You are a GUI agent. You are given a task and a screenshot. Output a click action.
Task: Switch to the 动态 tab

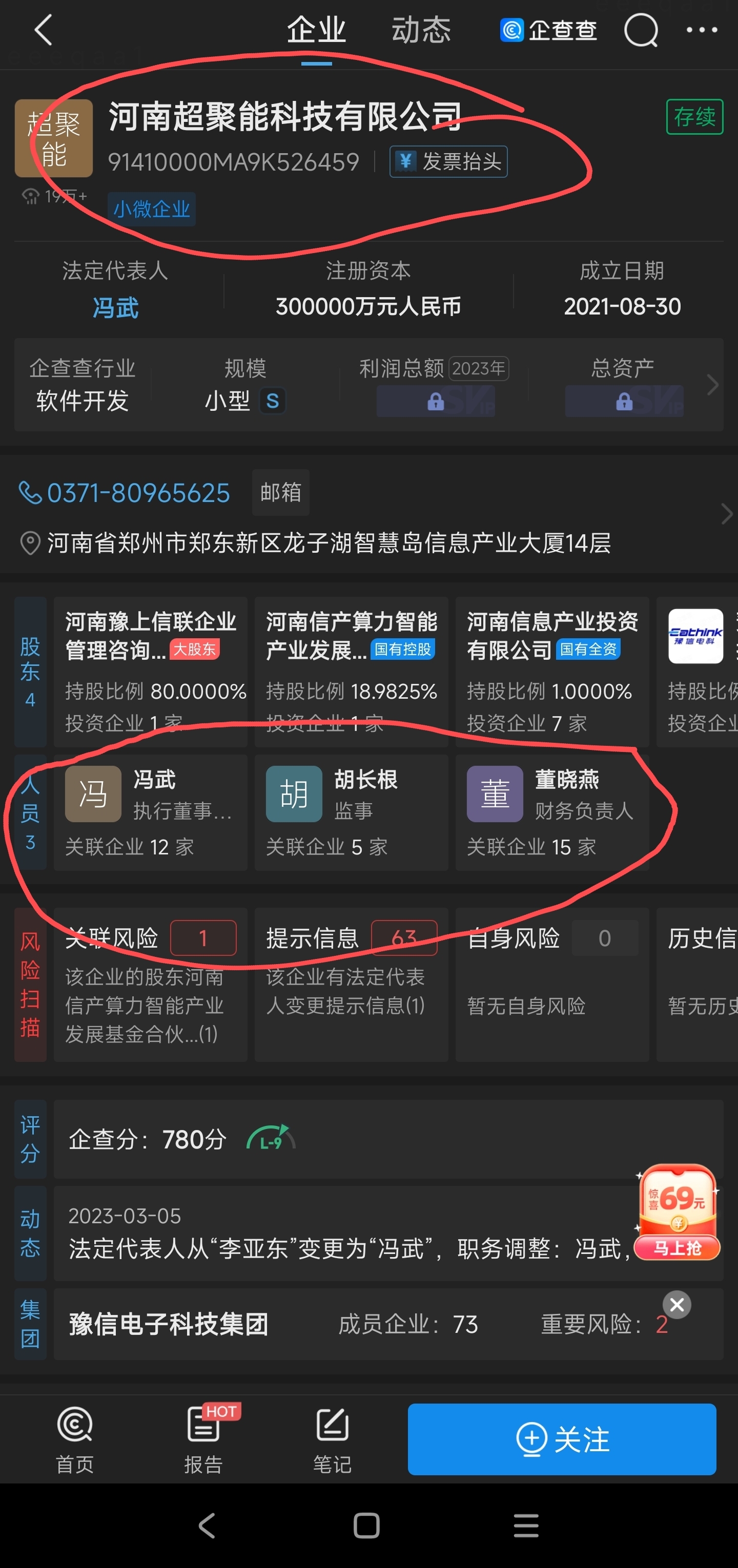click(x=421, y=30)
